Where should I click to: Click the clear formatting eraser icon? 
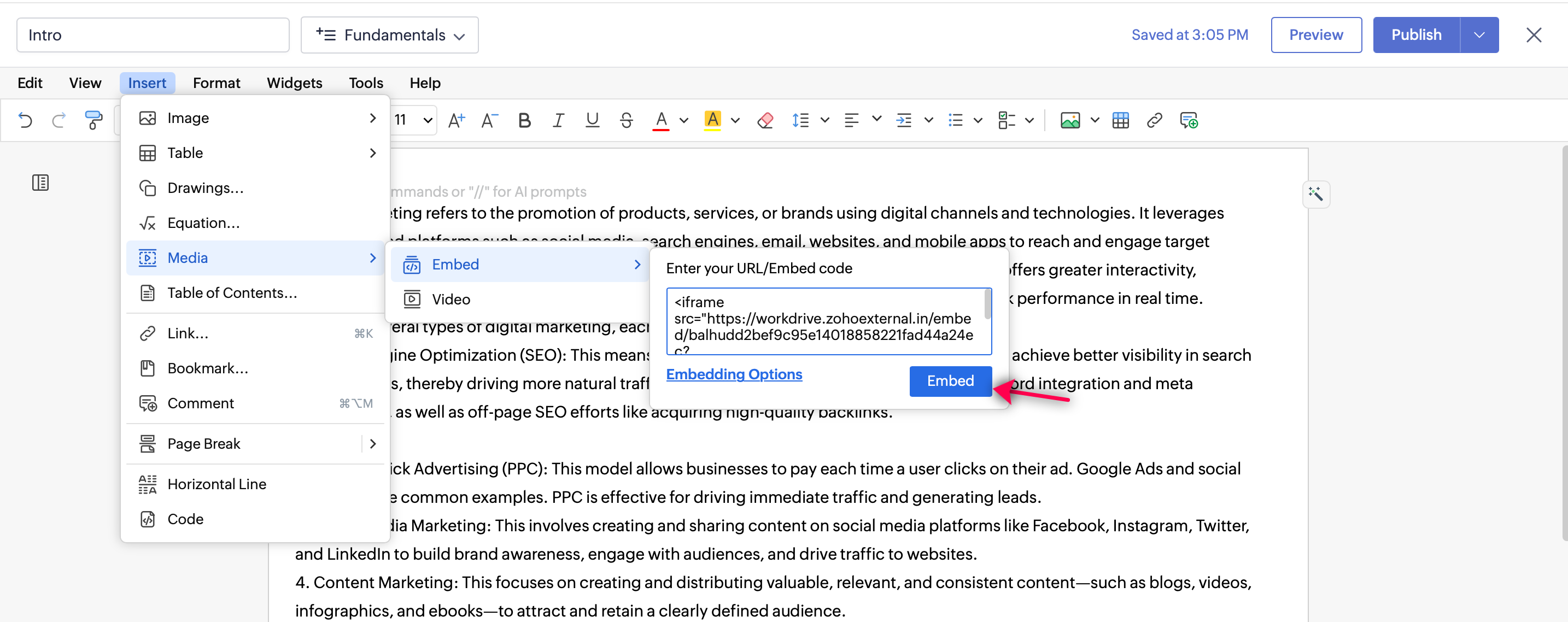click(x=765, y=120)
